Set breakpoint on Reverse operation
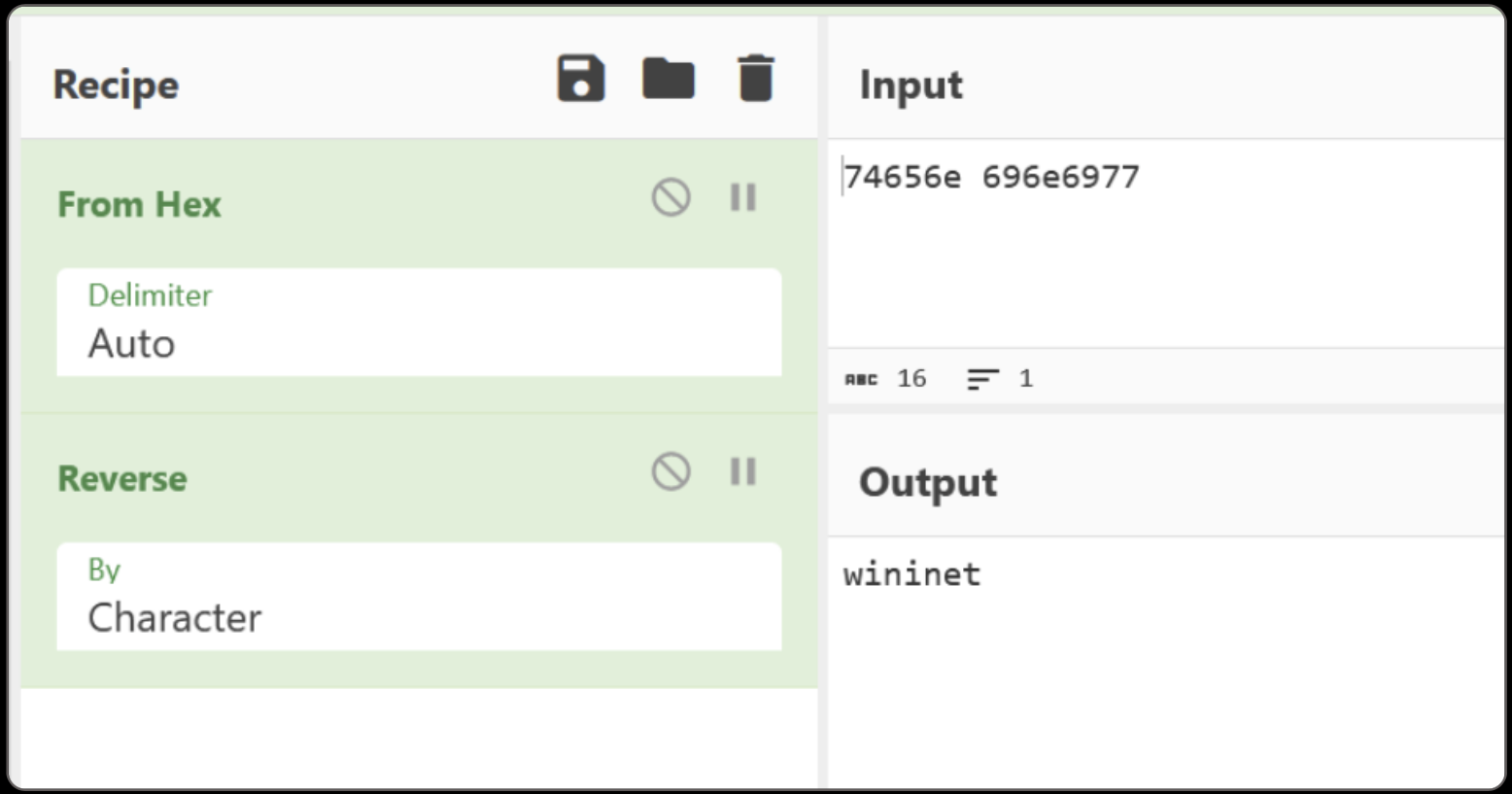The height and width of the screenshot is (794, 1512). [743, 472]
